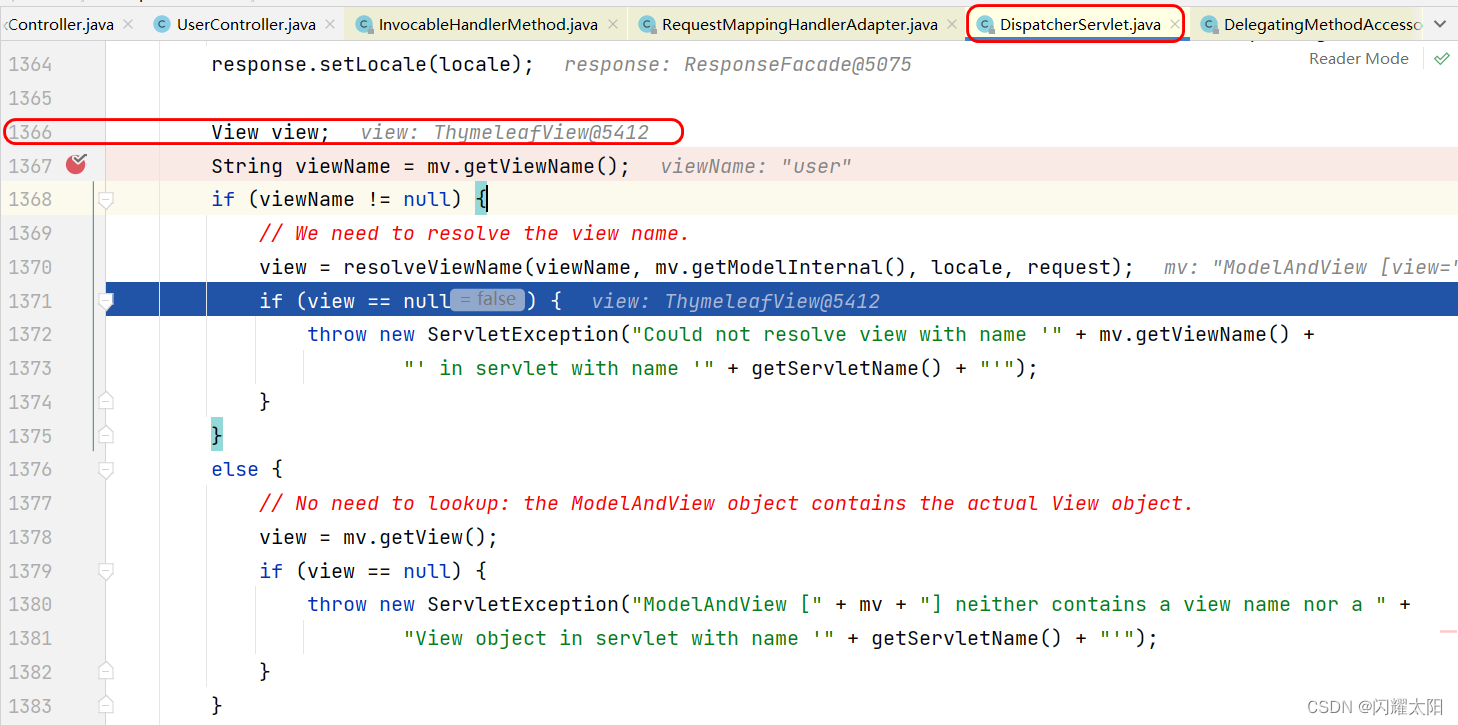The image size is (1458, 725).
Task: Toggle the breakpoint on line 1367
Action: pyautogui.click(x=76, y=164)
